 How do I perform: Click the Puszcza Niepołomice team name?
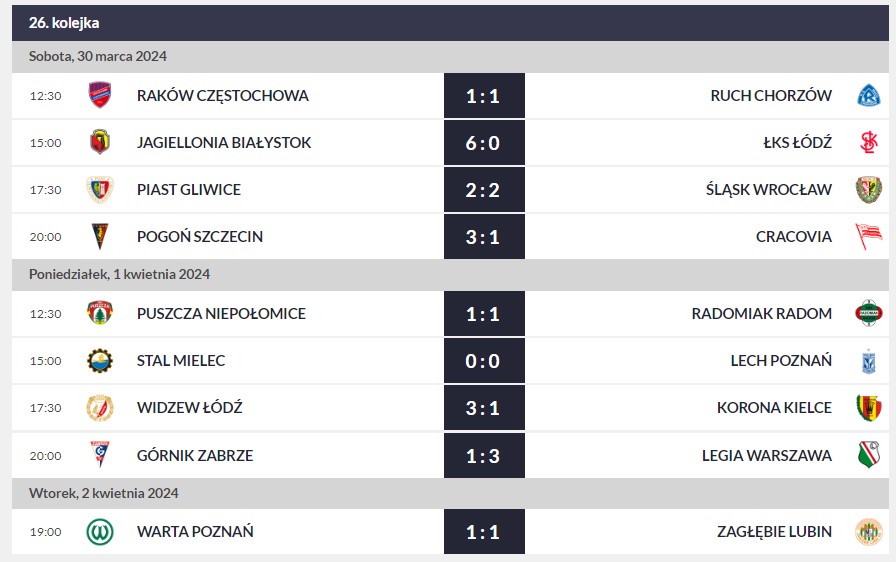221,314
